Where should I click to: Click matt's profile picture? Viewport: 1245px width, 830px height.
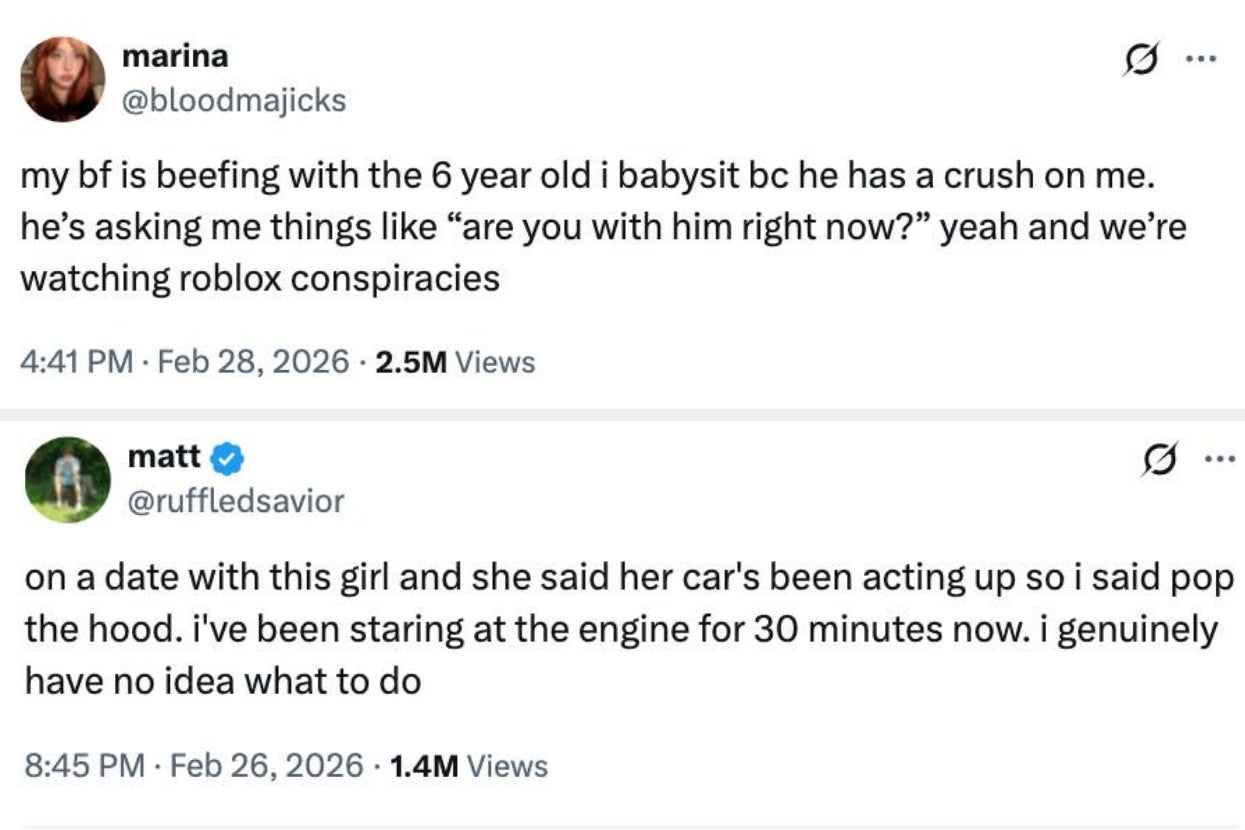pyautogui.click(x=65, y=480)
